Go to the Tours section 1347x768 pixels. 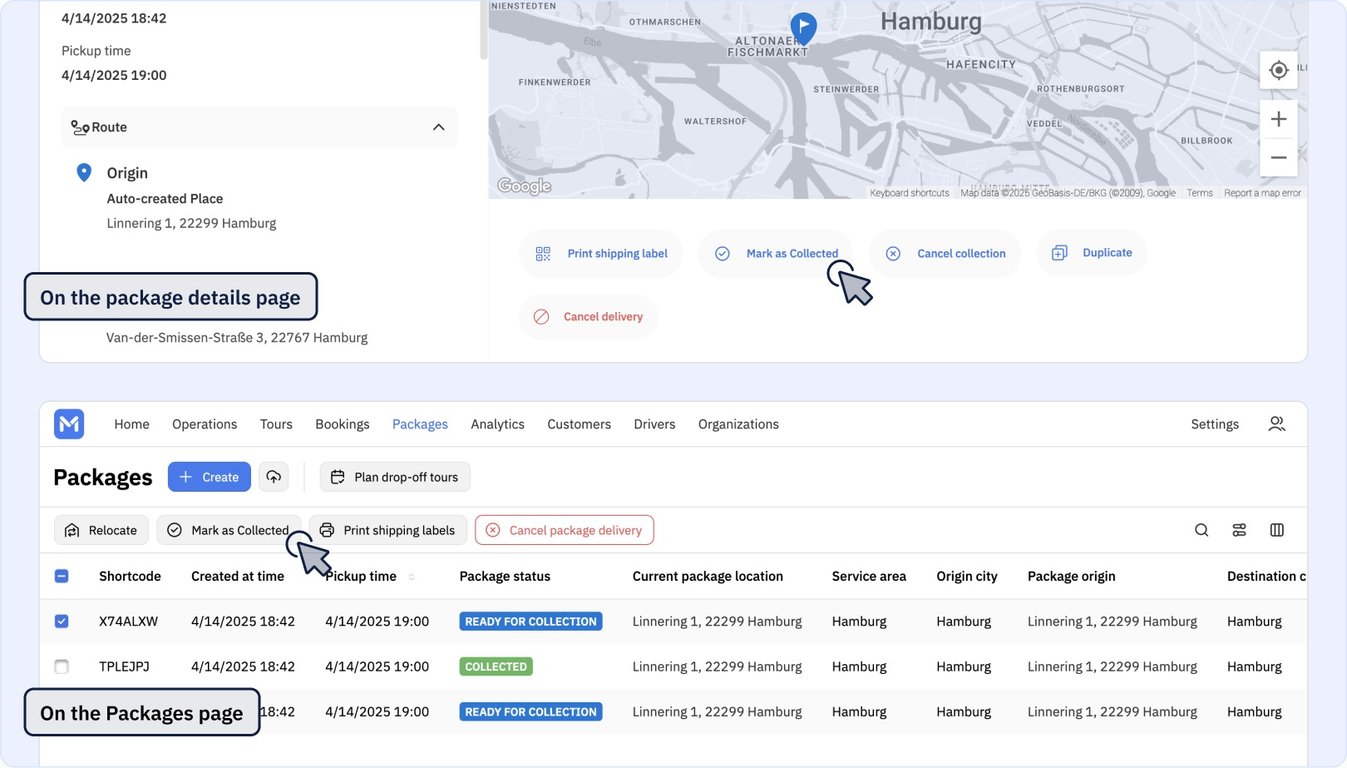click(x=276, y=424)
